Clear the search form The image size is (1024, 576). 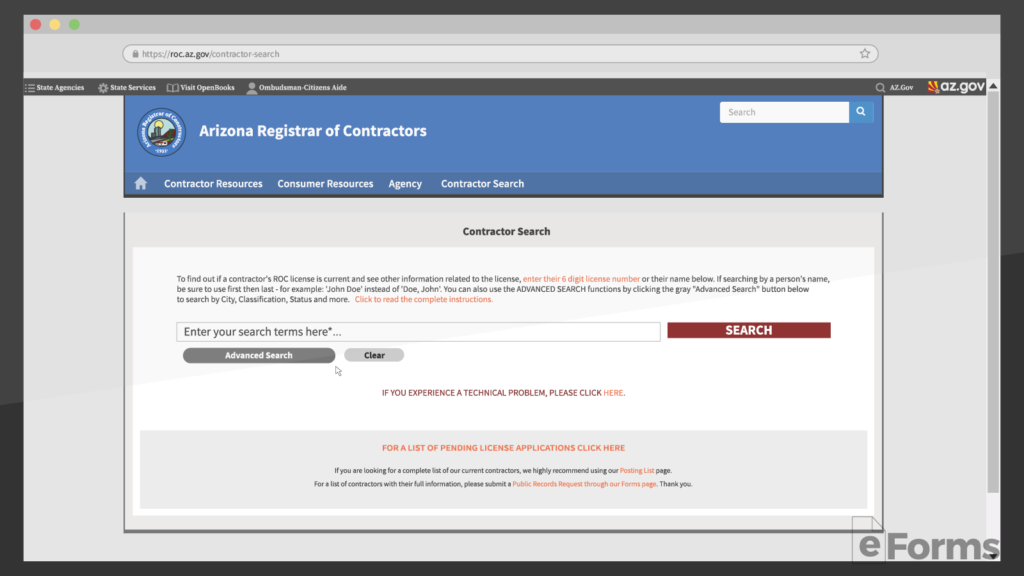click(374, 354)
